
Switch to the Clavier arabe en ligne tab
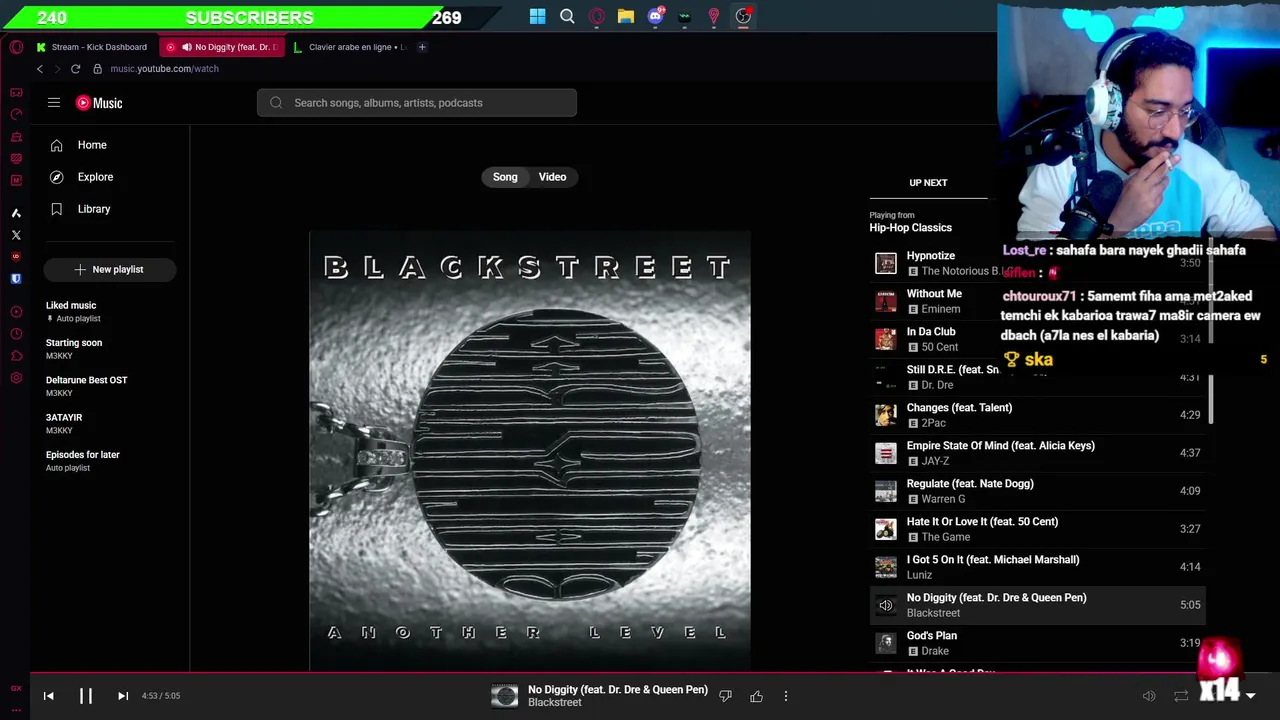pyautogui.click(x=350, y=47)
